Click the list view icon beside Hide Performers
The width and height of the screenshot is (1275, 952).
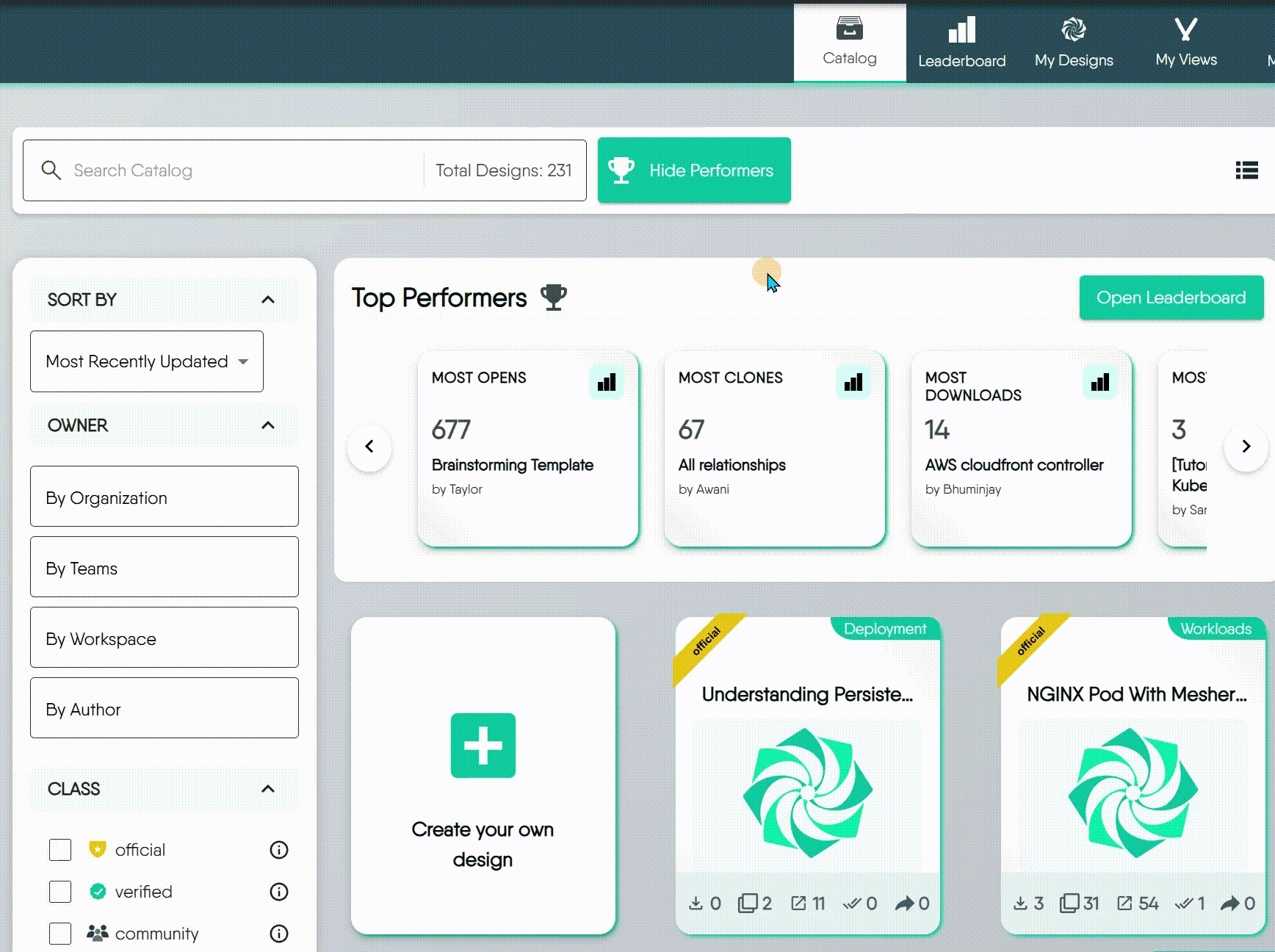pyautogui.click(x=1246, y=170)
